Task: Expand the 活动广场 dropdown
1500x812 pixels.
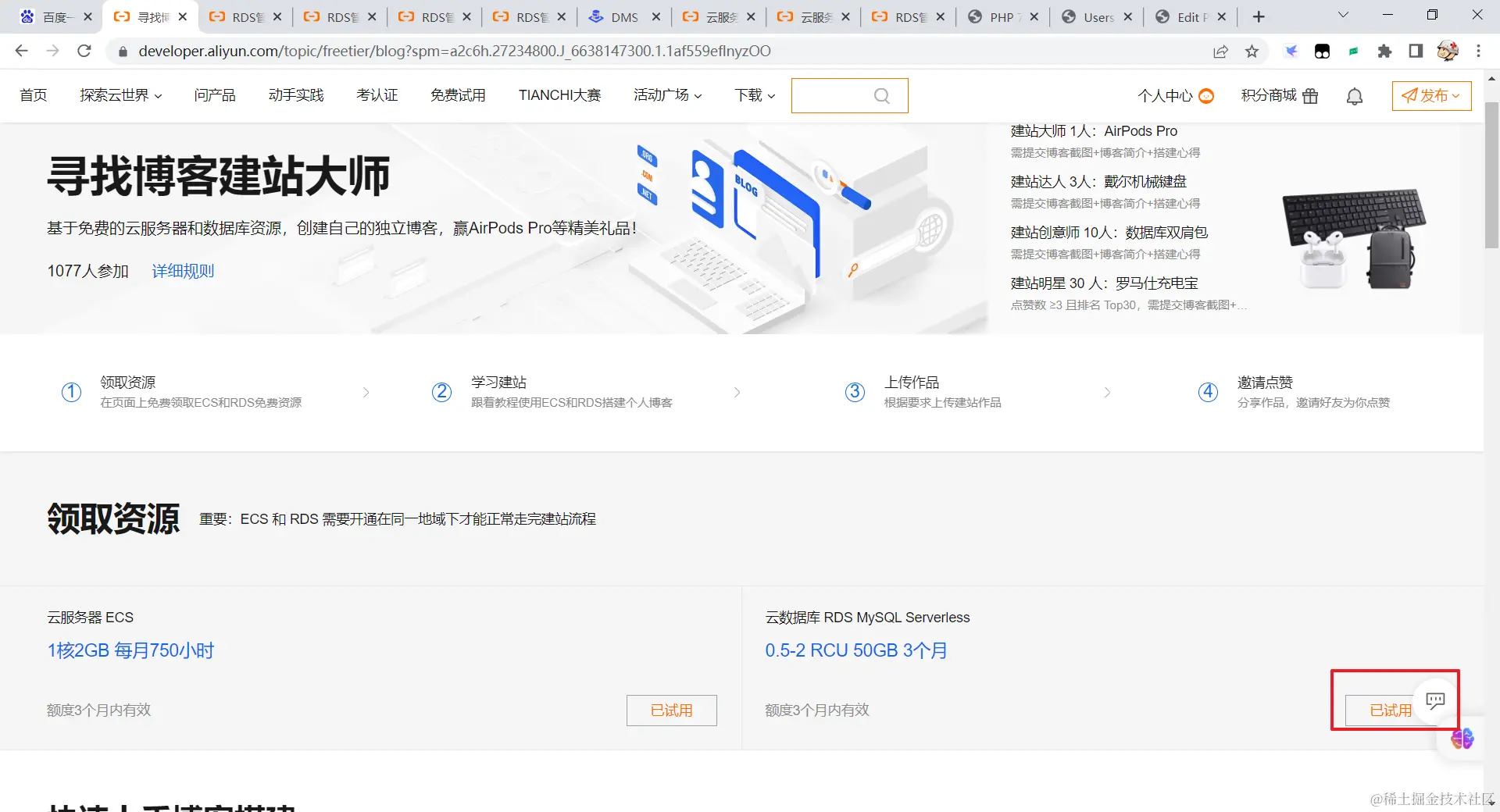Action: tap(668, 95)
